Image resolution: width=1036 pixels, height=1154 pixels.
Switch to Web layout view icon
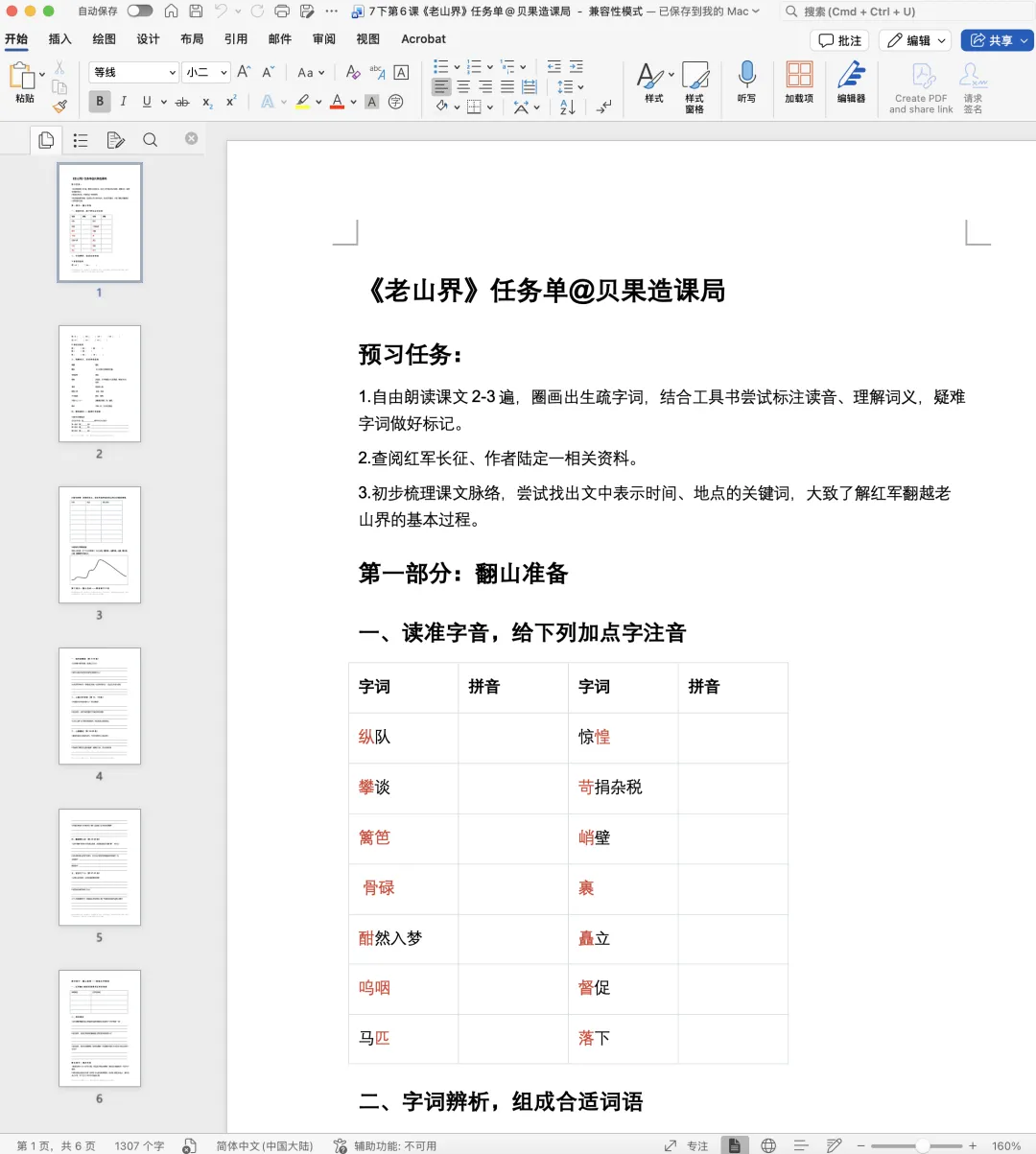(768, 1145)
